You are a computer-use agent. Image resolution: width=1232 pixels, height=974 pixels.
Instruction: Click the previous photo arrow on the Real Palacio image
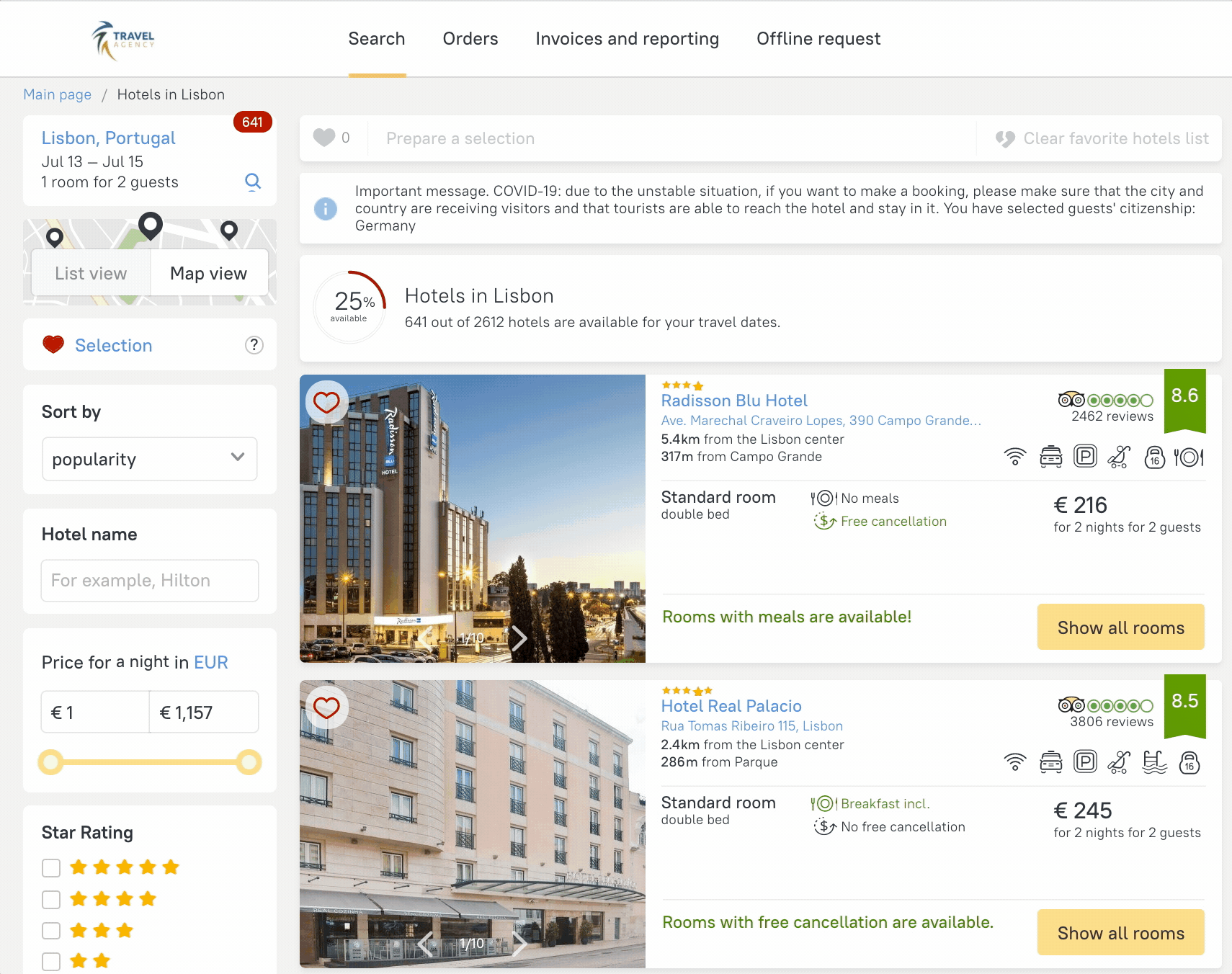pyautogui.click(x=426, y=943)
